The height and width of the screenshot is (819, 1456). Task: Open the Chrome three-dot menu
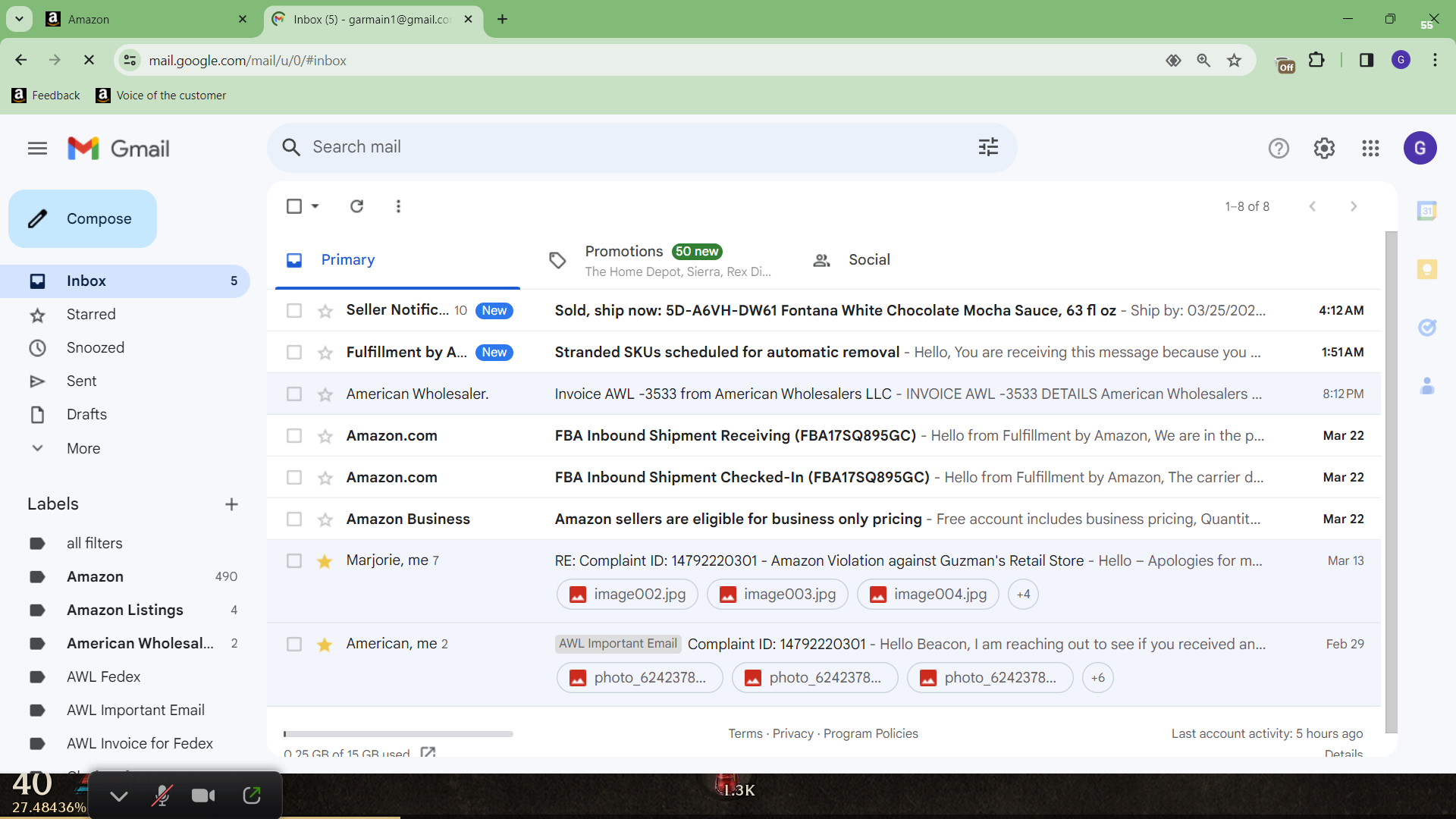click(1435, 60)
